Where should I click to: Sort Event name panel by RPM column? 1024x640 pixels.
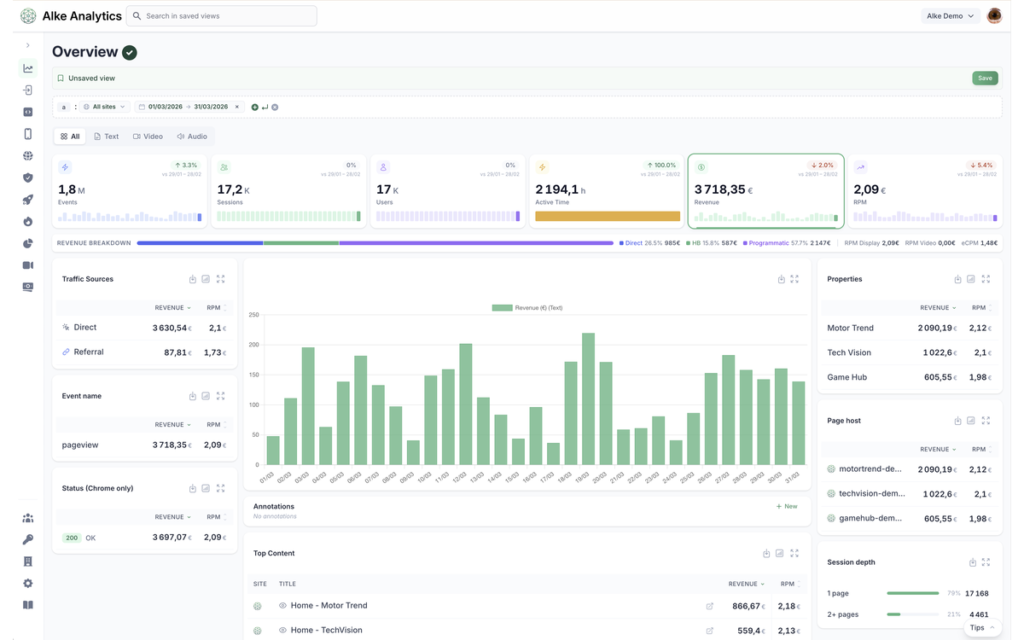tap(216, 424)
